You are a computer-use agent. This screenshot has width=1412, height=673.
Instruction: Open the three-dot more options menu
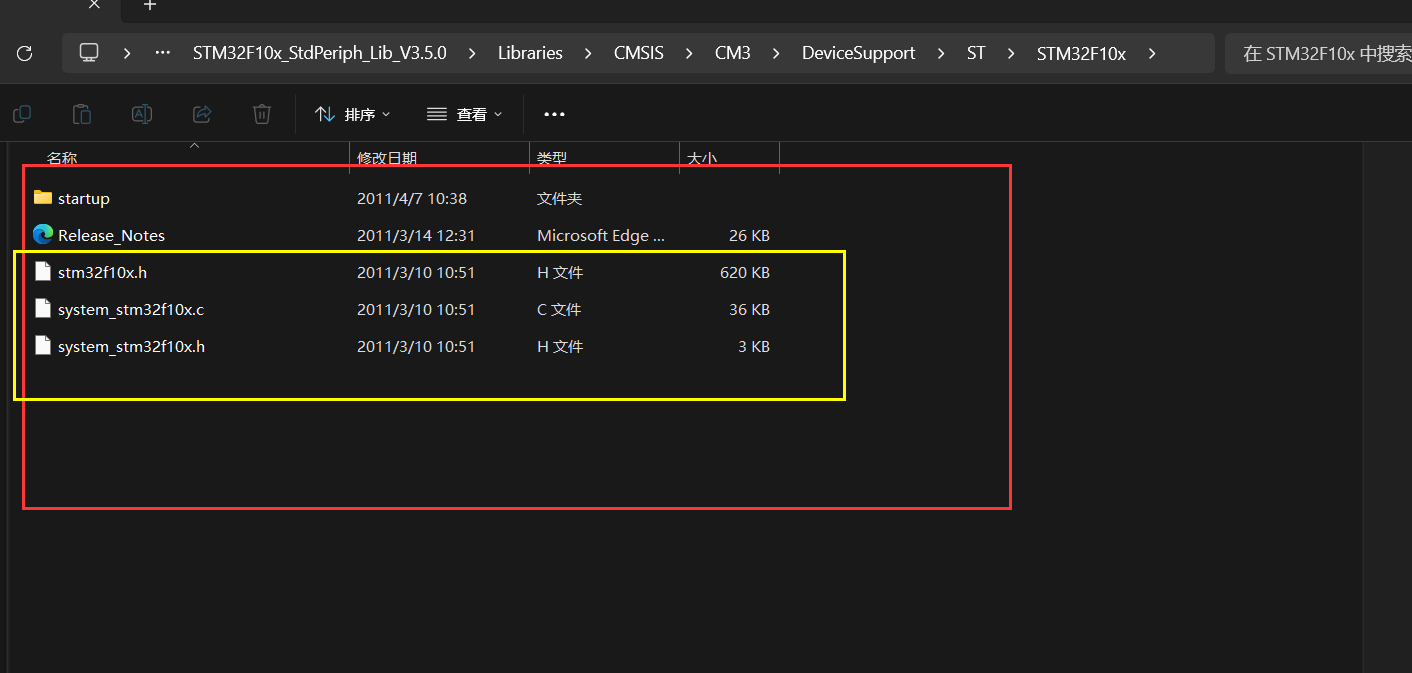554,115
